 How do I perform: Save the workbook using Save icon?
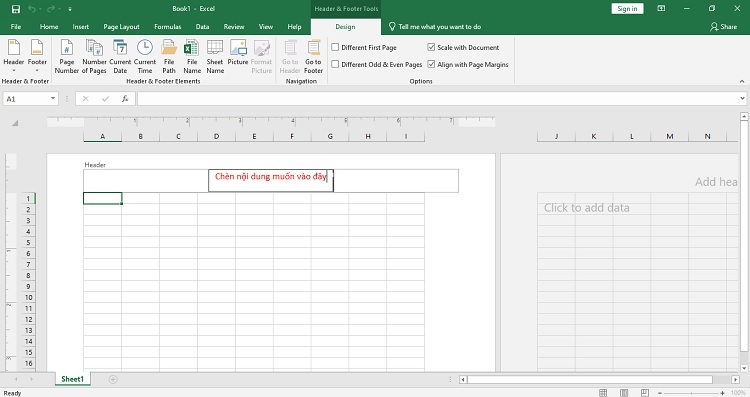coord(16,9)
